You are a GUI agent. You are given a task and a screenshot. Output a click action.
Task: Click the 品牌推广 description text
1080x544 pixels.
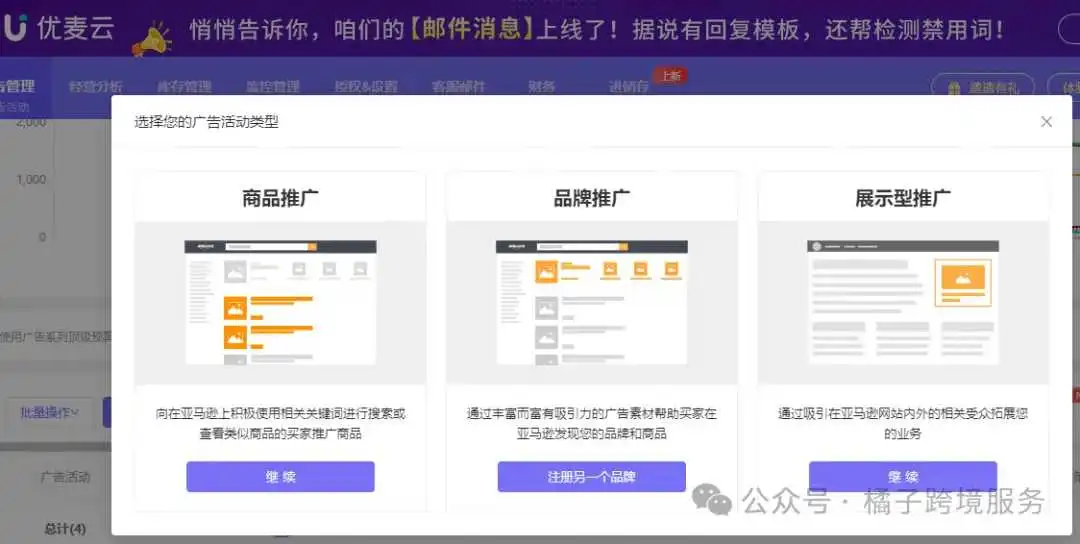pyautogui.click(x=592, y=423)
